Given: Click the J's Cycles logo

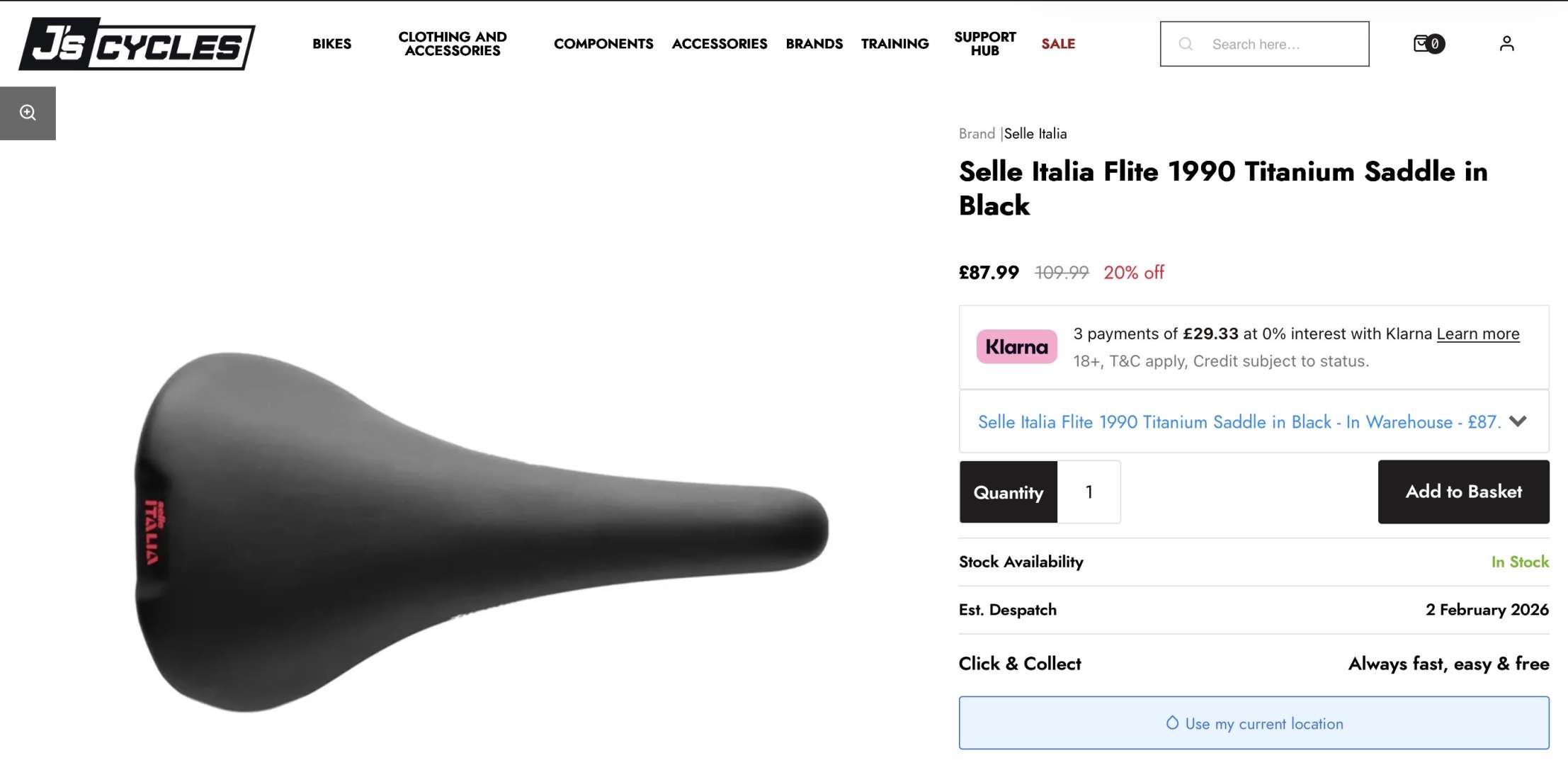Looking at the screenshot, I should click(137, 44).
